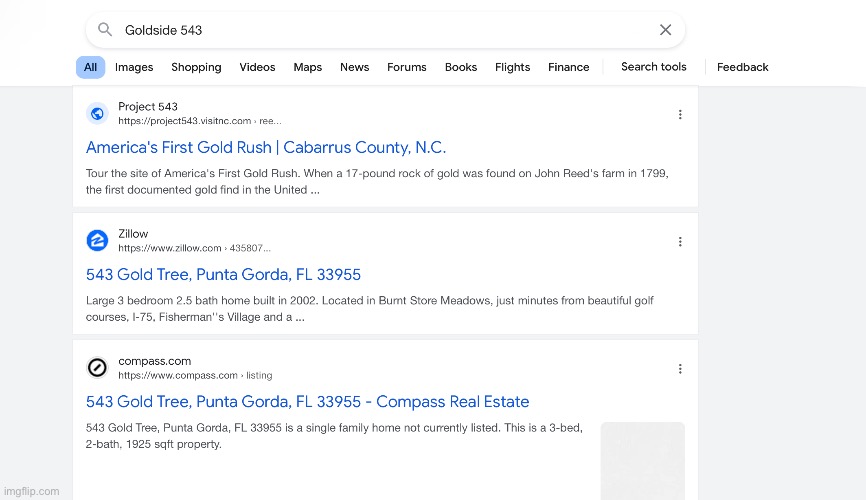The image size is (866, 500).
Task: Open the Videos search tab
Action: 257,67
